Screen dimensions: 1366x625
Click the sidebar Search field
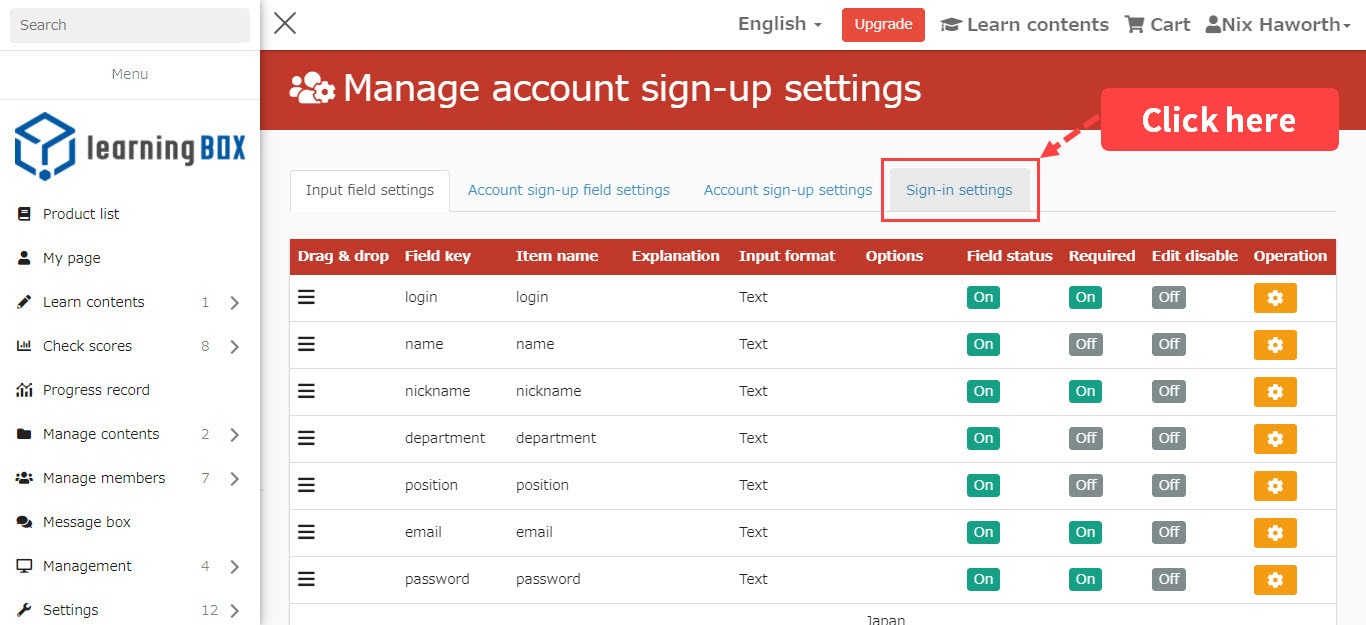[x=130, y=25]
